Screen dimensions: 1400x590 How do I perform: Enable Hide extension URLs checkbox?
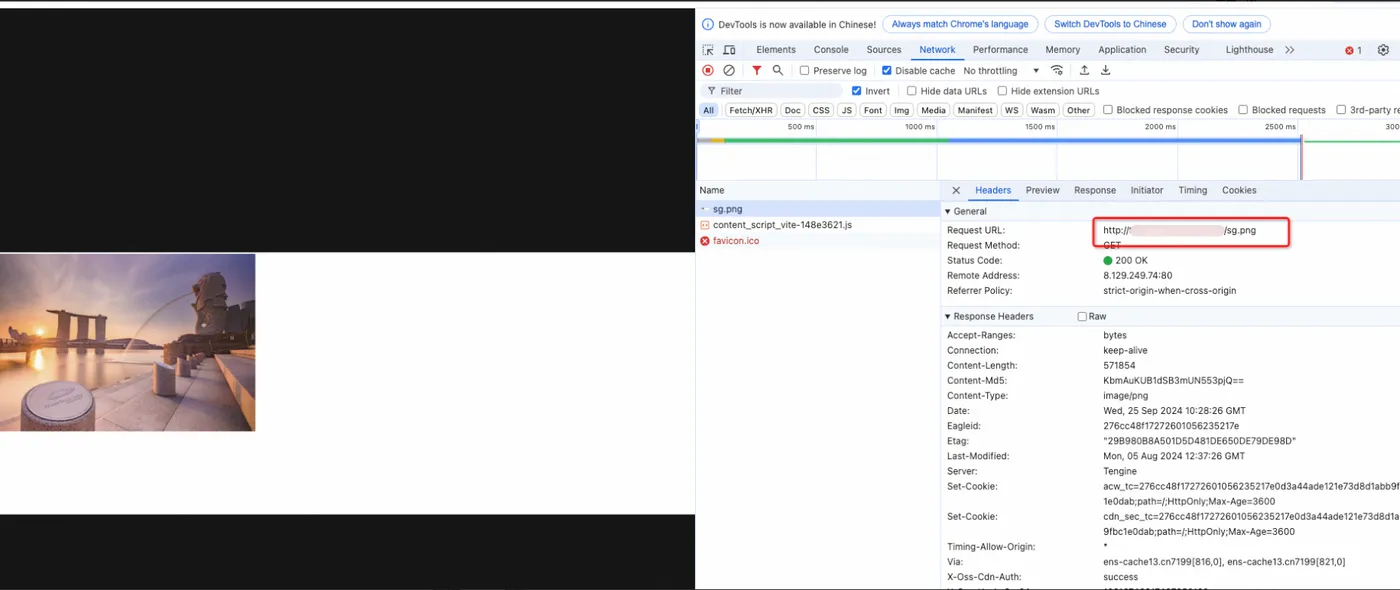(1002, 91)
